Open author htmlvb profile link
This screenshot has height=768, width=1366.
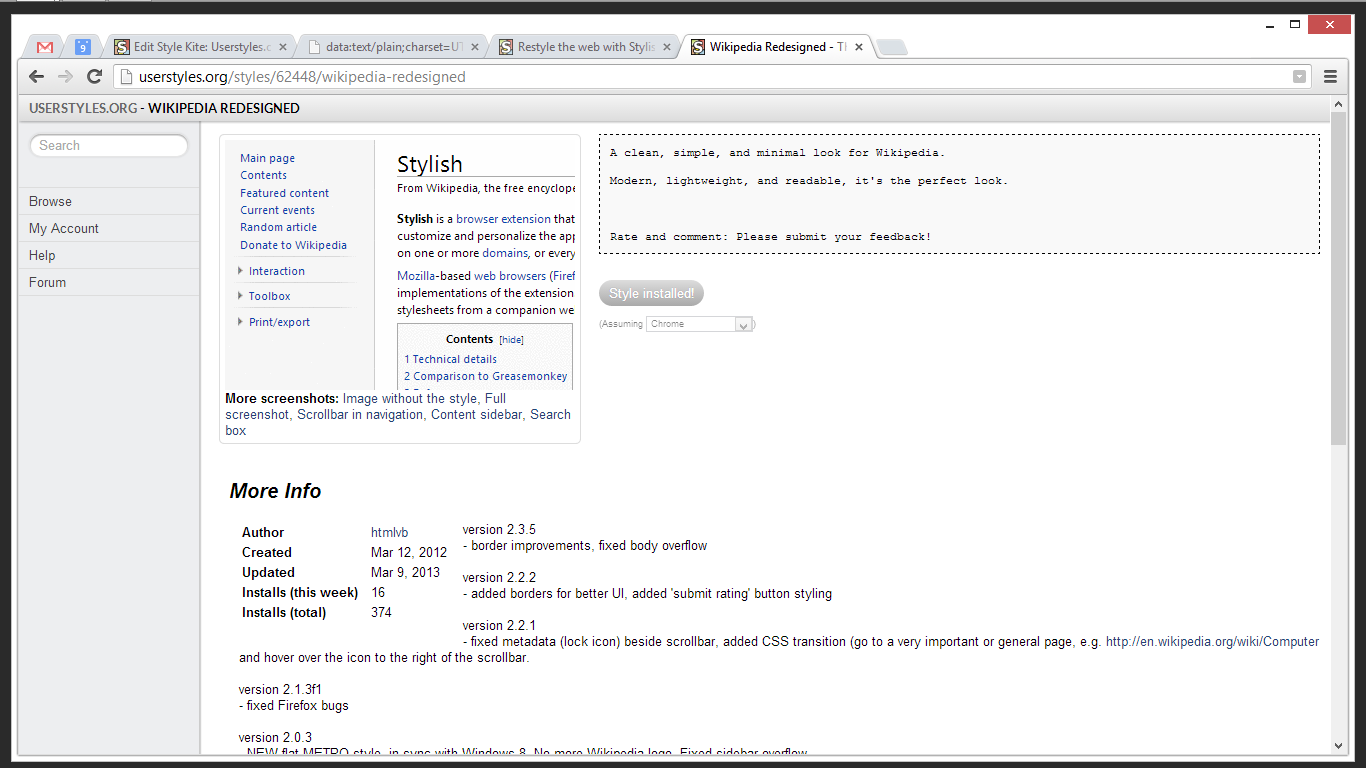[389, 532]
